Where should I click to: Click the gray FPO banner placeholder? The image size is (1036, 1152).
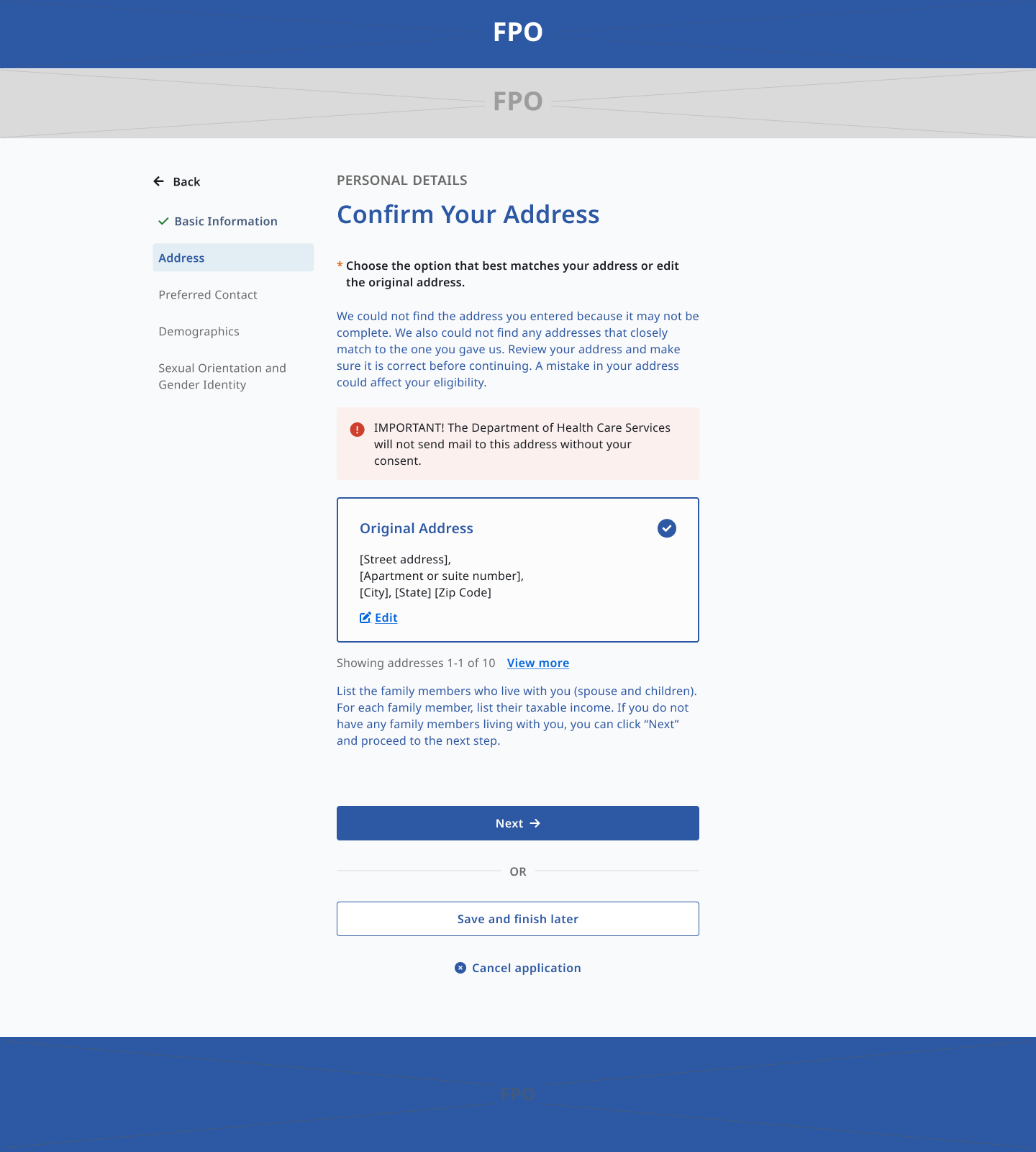[518, 103]
